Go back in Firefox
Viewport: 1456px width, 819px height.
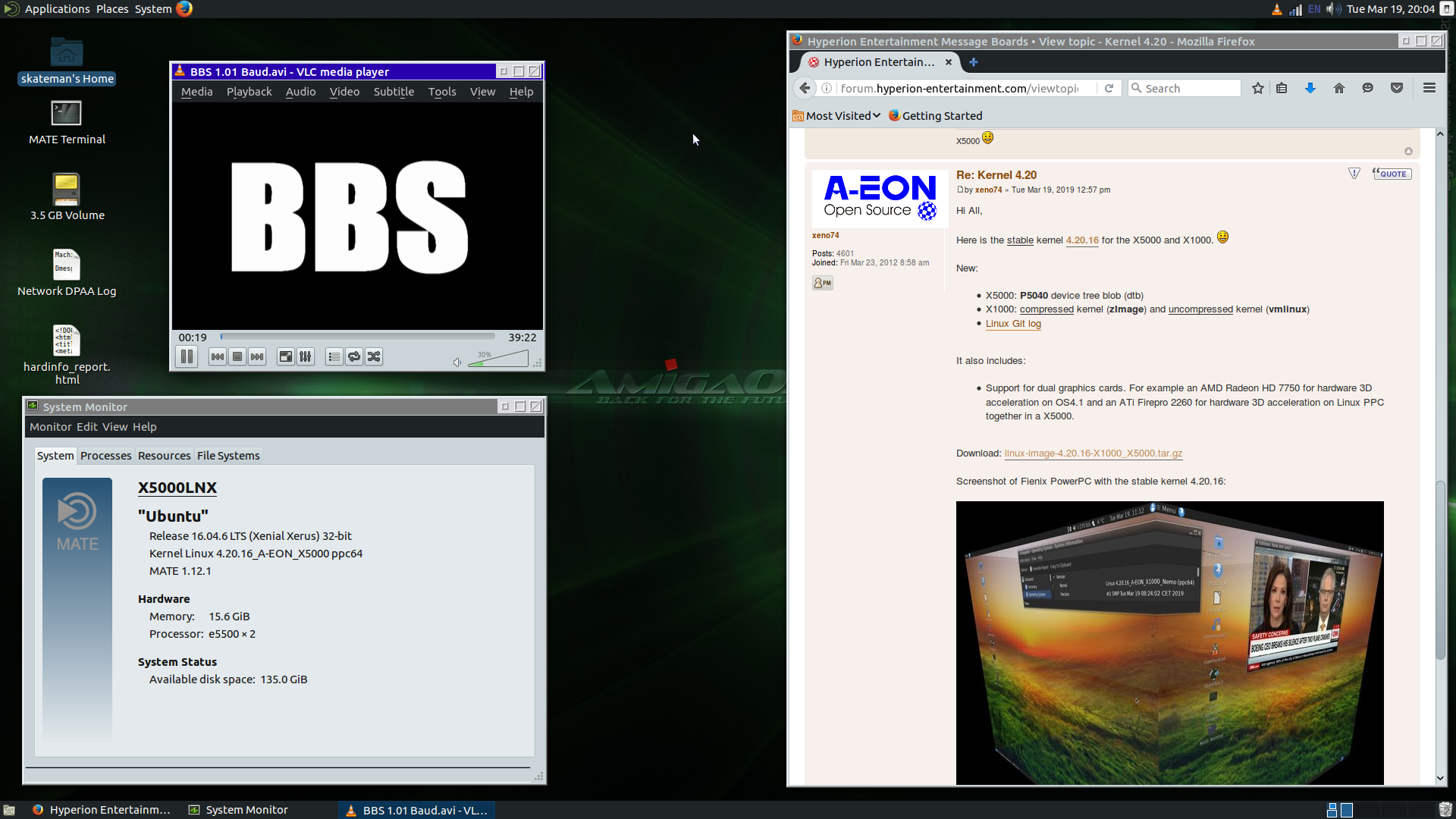tap(805, 88)
